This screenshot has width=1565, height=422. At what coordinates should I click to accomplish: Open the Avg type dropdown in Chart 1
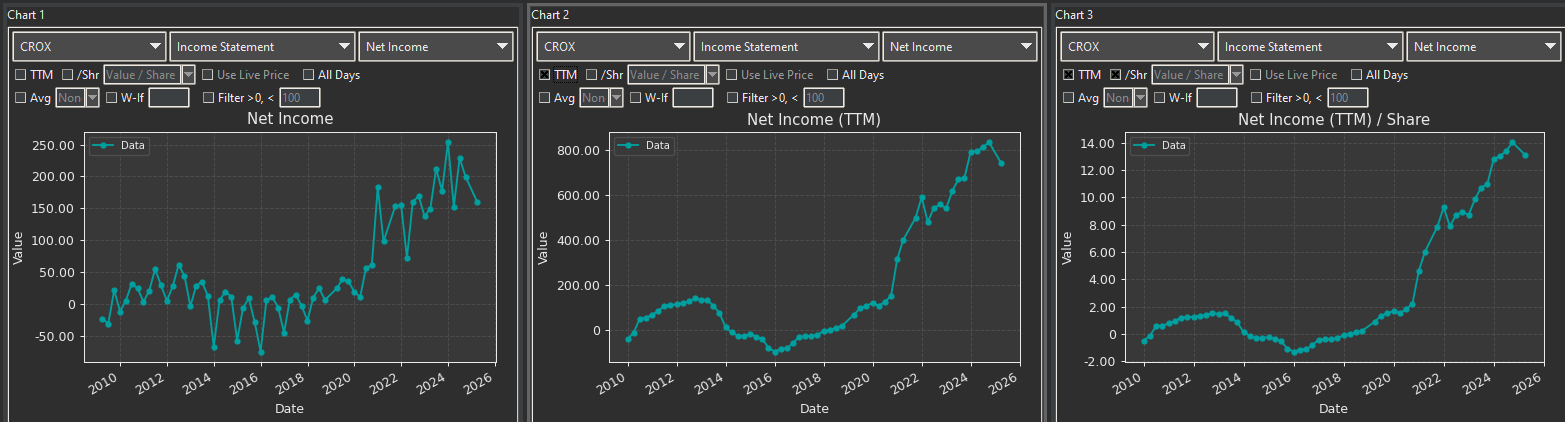78,98
